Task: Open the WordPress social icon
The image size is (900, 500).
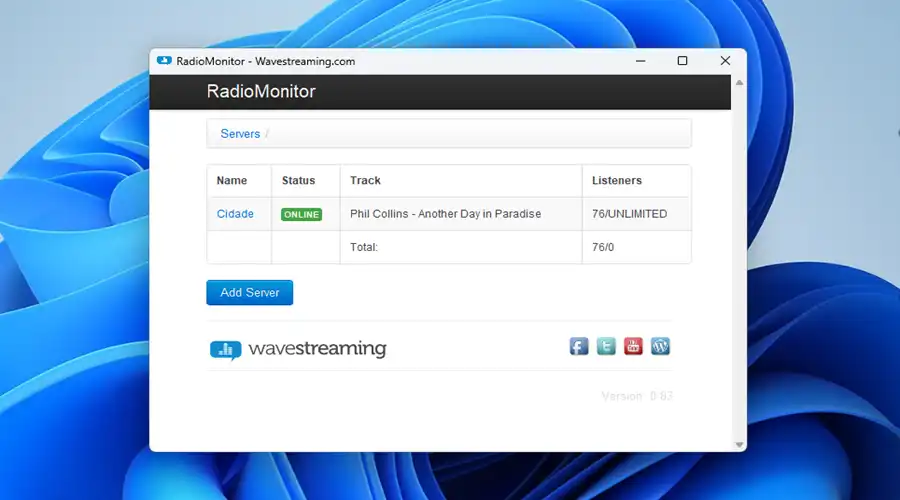Action: [x=660, y=346]
